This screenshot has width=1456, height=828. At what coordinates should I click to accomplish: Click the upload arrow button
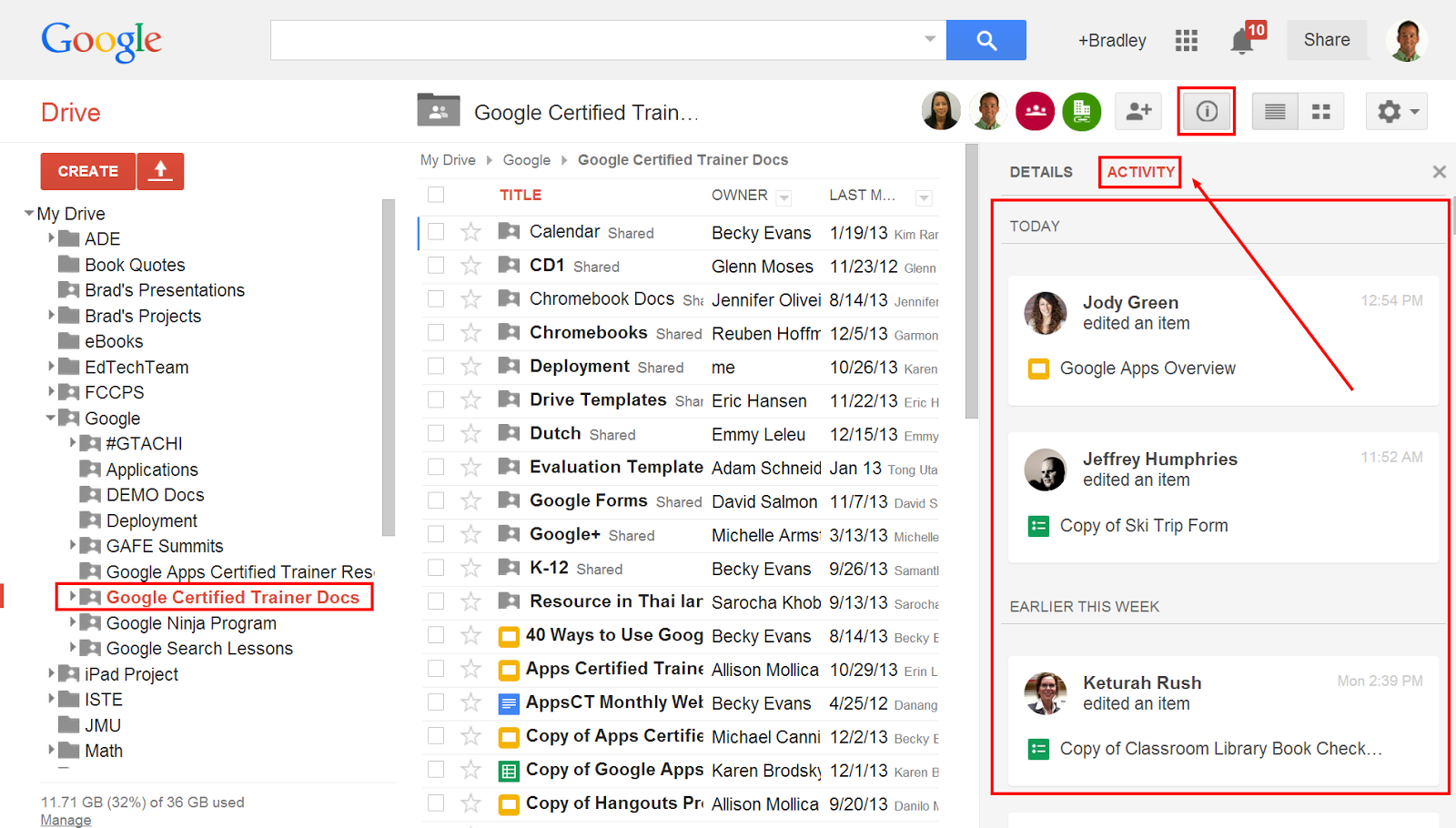point(160,171)
